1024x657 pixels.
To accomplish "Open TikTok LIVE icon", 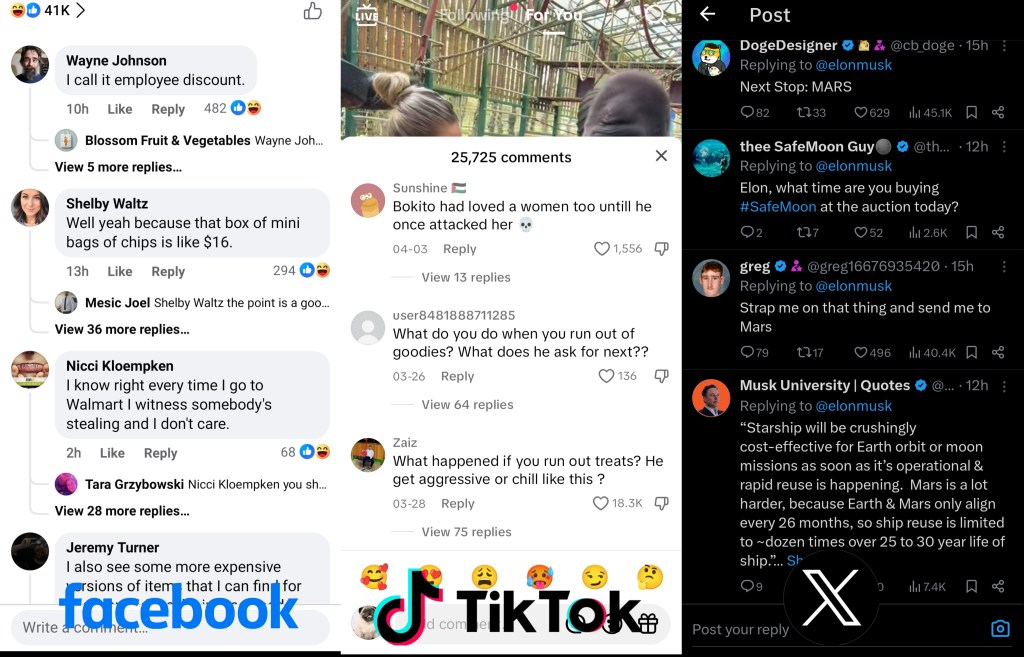I will pos(366,14).
